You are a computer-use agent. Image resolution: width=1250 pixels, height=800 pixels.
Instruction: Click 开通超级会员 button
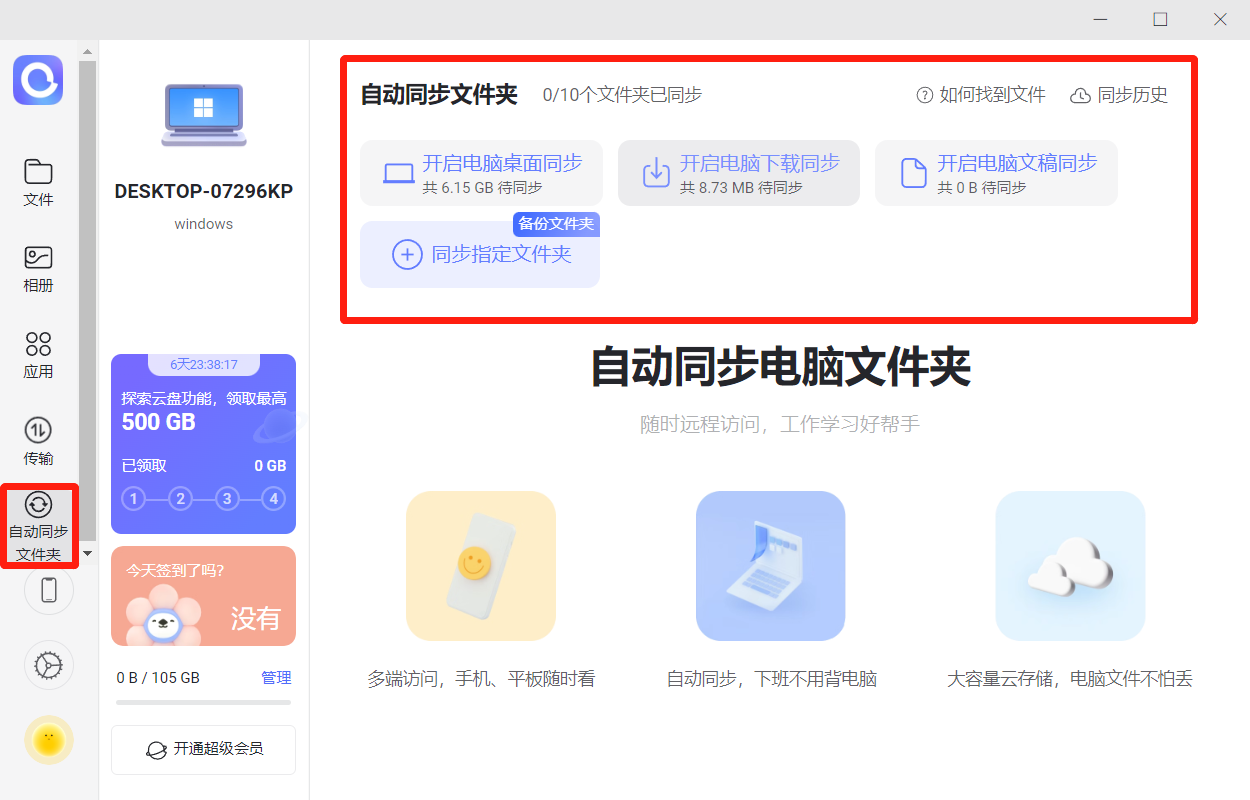pos(204,749)
